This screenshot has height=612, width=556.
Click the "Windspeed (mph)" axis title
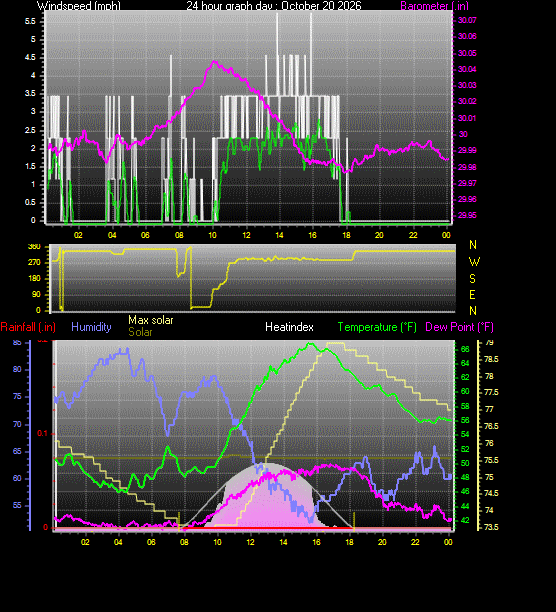coord(79,6)
